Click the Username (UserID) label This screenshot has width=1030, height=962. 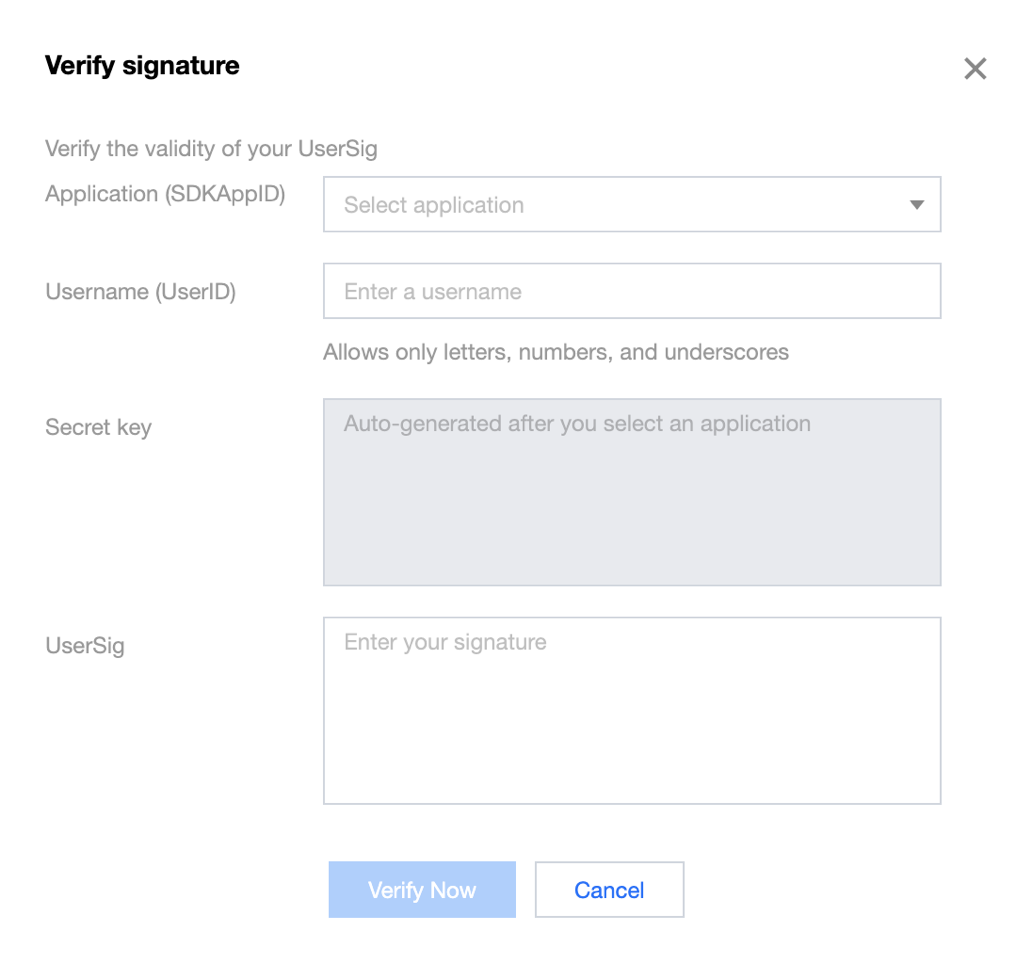click(x=140, y=292)
